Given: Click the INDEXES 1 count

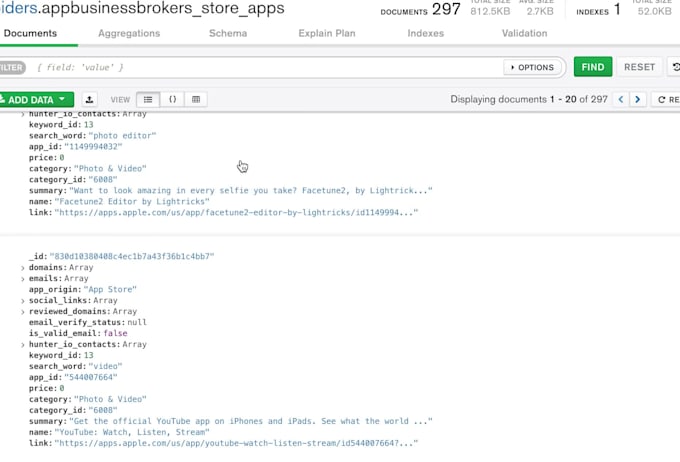Looking at the screenshot, I should (x=598, y=10).
